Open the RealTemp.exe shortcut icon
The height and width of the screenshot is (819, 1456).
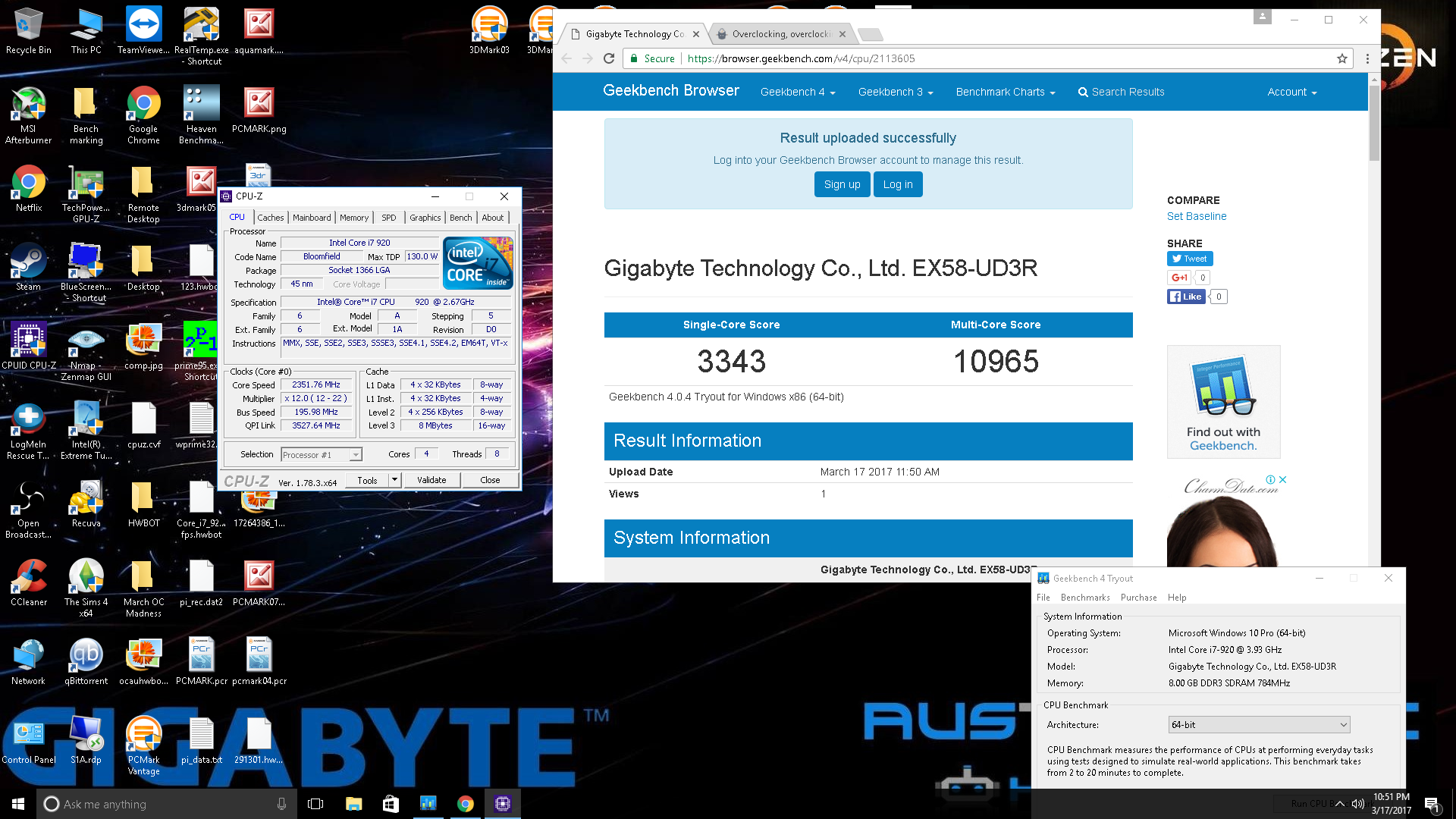[202, 36]
